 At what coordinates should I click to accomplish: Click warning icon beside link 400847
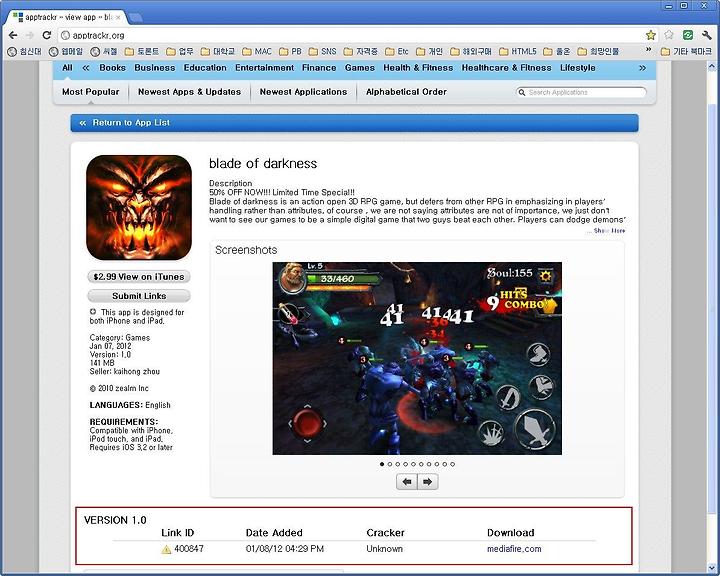point(166,549)
